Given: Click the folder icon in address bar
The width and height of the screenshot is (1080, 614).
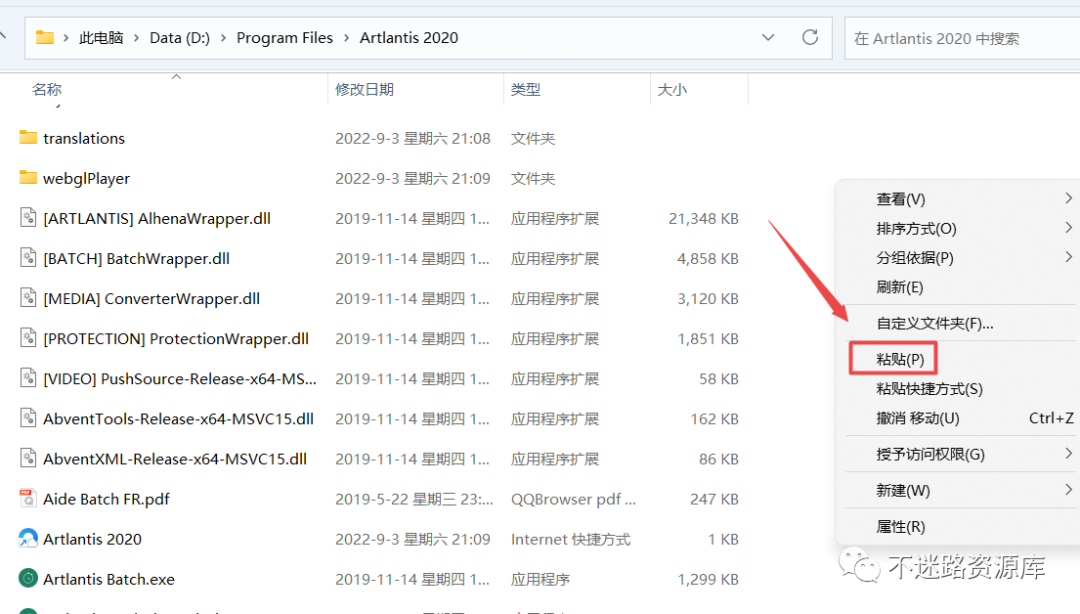Looking at the screenshot, I should coord(45,37).
